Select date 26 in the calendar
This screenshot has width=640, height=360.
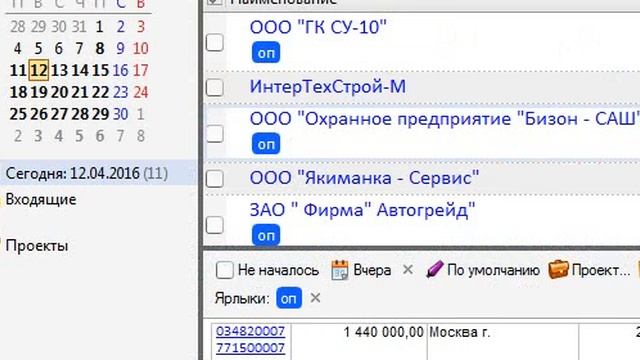pyautogui.click(x=39, y=114)
